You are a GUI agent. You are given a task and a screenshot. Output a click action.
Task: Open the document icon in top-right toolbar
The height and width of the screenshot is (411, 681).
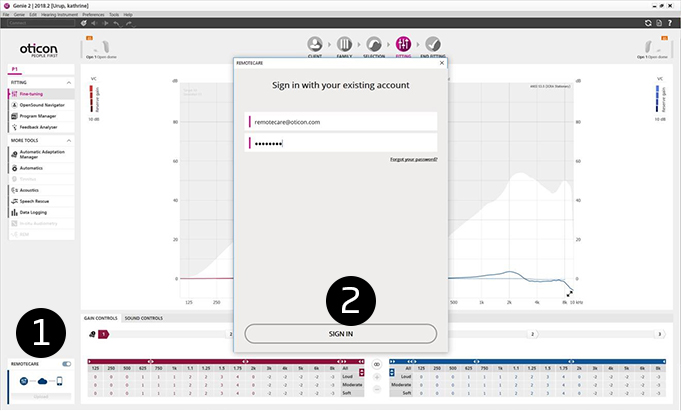click(x=659, y=23)
